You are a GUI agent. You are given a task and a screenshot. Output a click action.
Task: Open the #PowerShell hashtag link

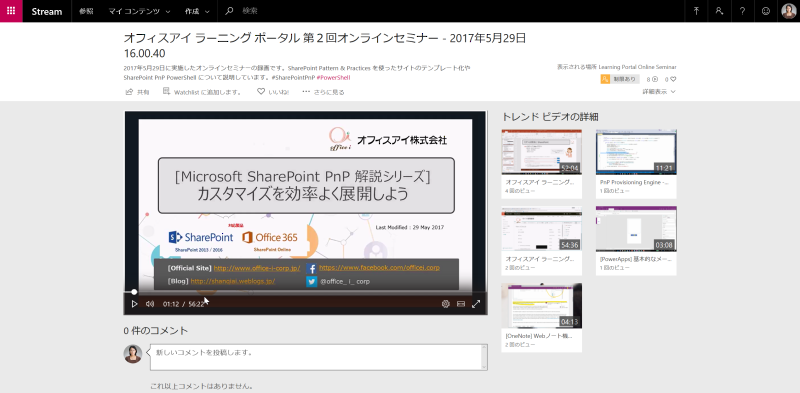point(333,78)
